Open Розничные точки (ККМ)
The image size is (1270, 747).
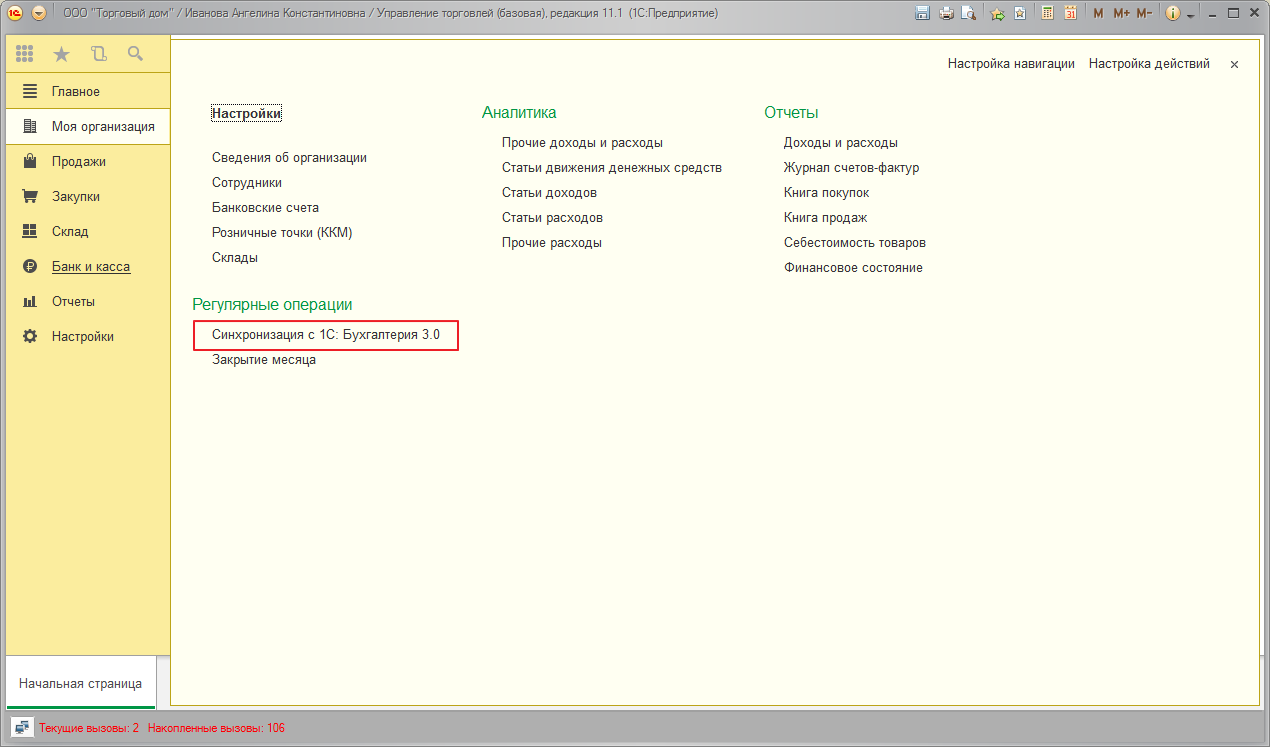tap(282, 233)
